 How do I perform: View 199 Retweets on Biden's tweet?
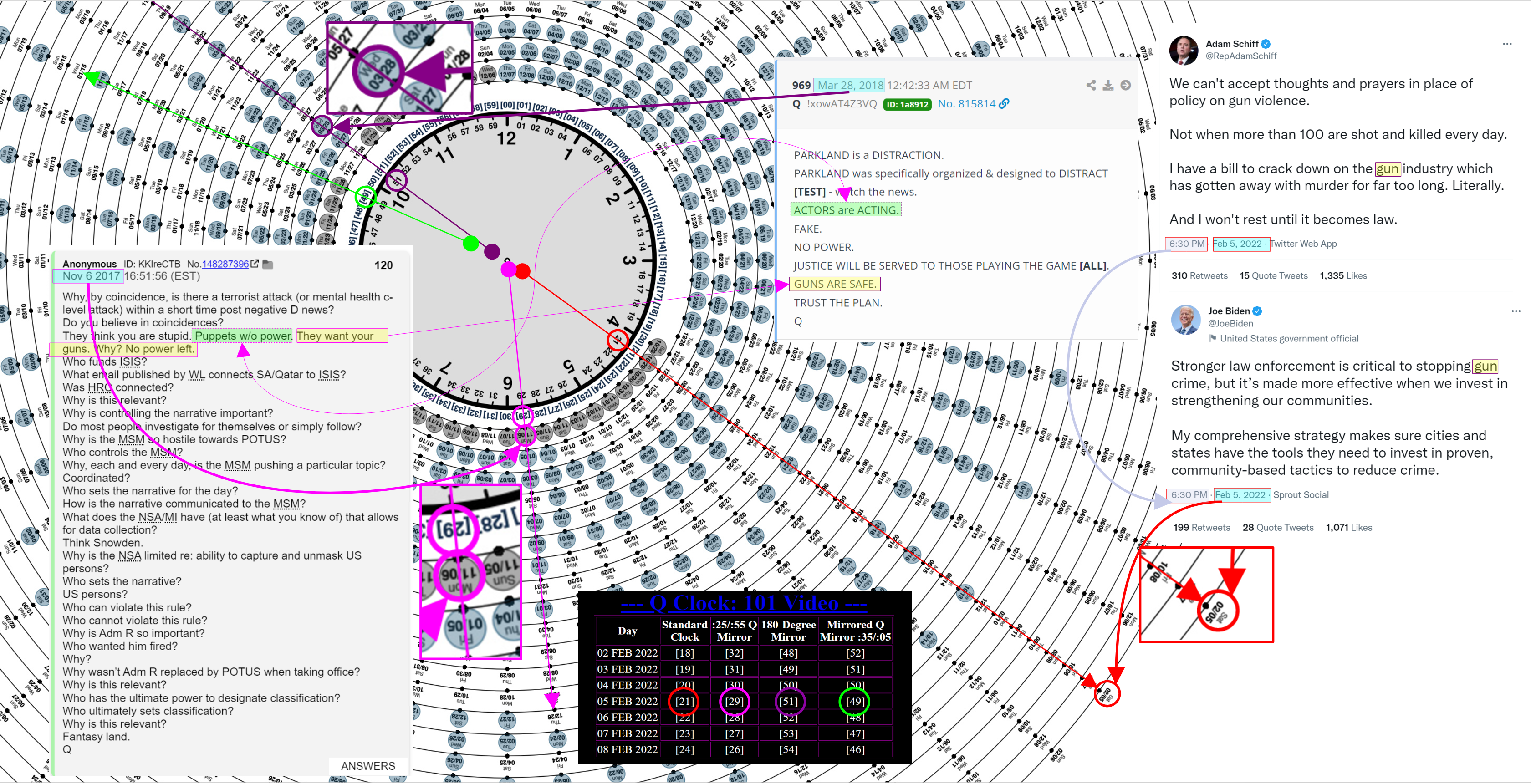point(1201,528)
